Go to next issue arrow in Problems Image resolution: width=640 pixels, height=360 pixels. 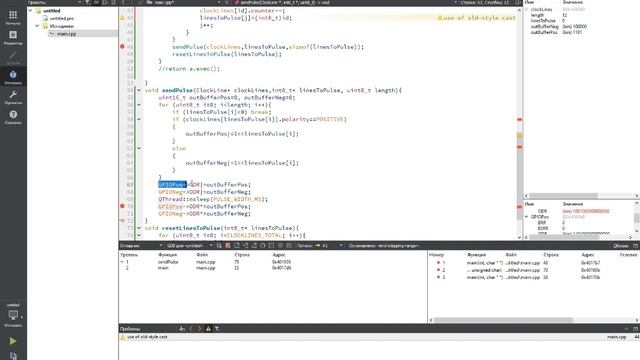coord(199,329)
